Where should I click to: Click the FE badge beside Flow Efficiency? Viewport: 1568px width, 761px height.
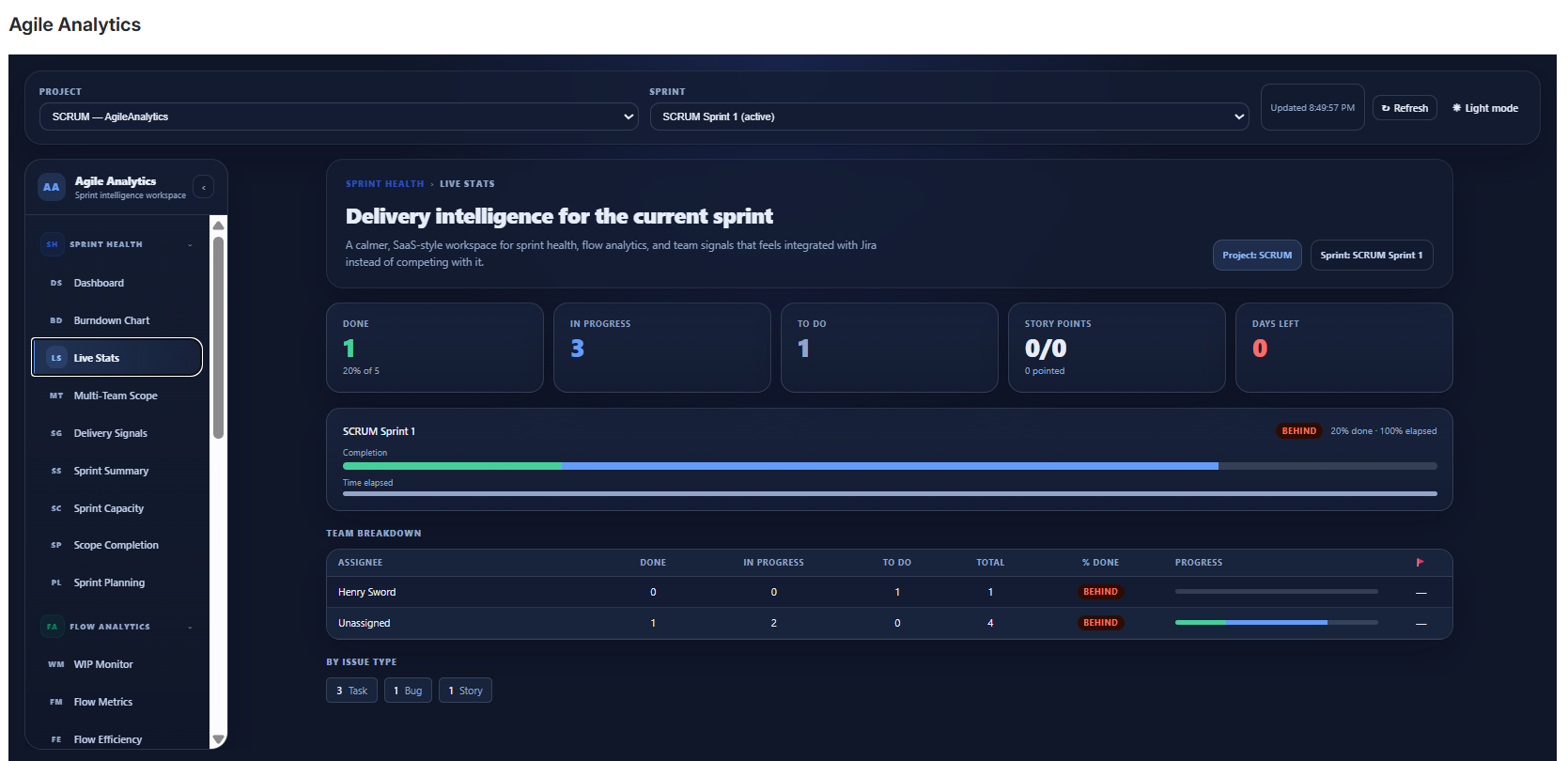point(56,739)
